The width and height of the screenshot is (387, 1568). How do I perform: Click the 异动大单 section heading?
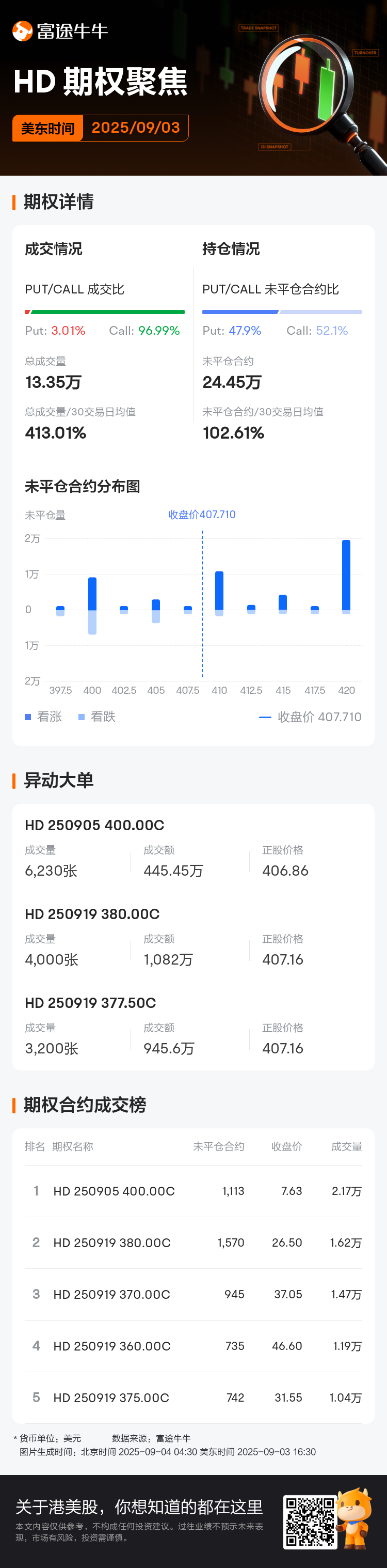pos(58,780)
